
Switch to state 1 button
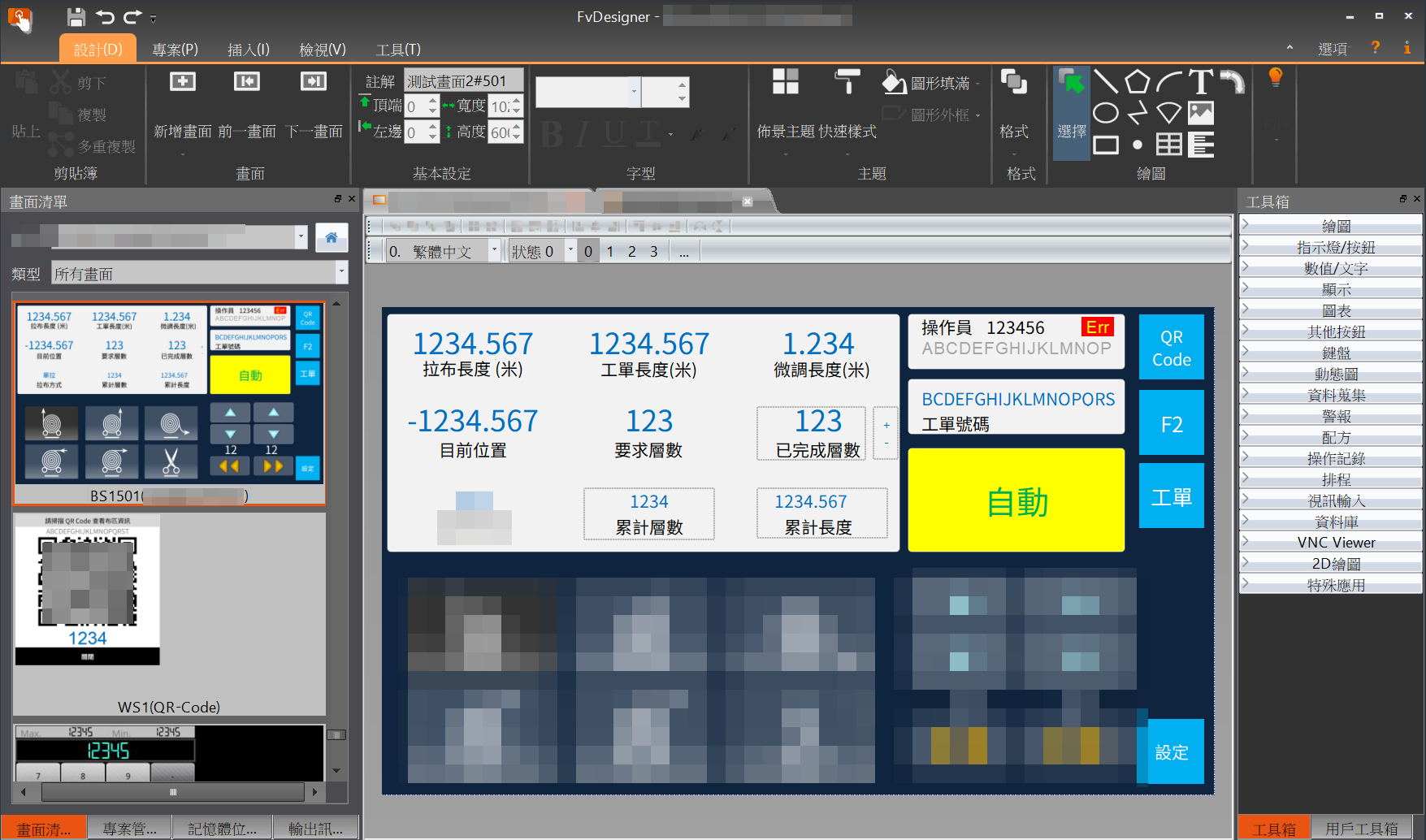point(610,252)
